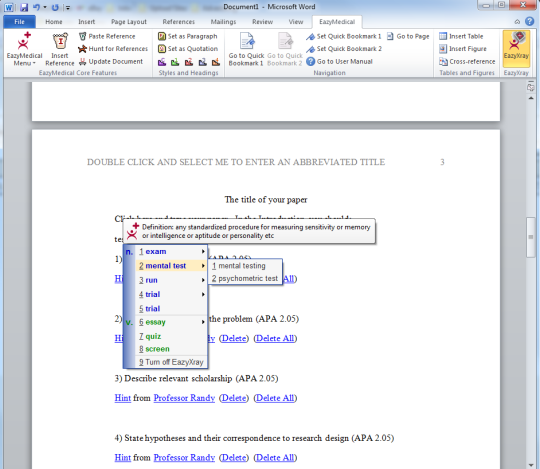Minimize the ribbon with caret icon
This screenshot has height=469, width=540.
(x=517, y=22)
